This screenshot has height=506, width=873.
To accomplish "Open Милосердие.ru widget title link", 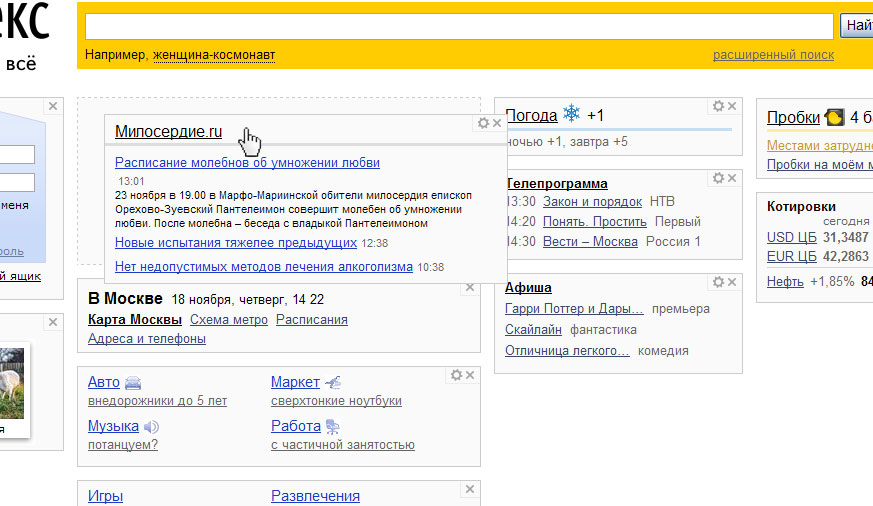I will [x=168, y=131].
